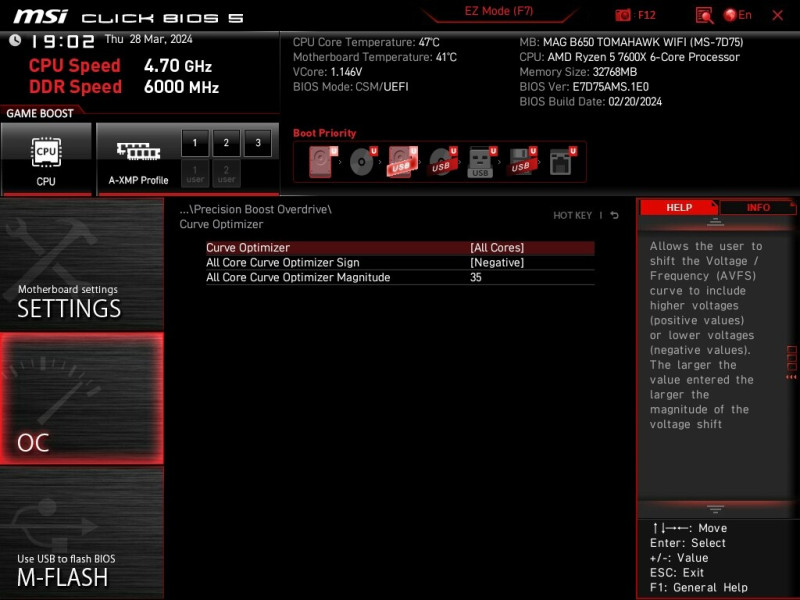800x600 pixels.
Task: Select the network boot device icon
Action: click(x=562, y=162)
